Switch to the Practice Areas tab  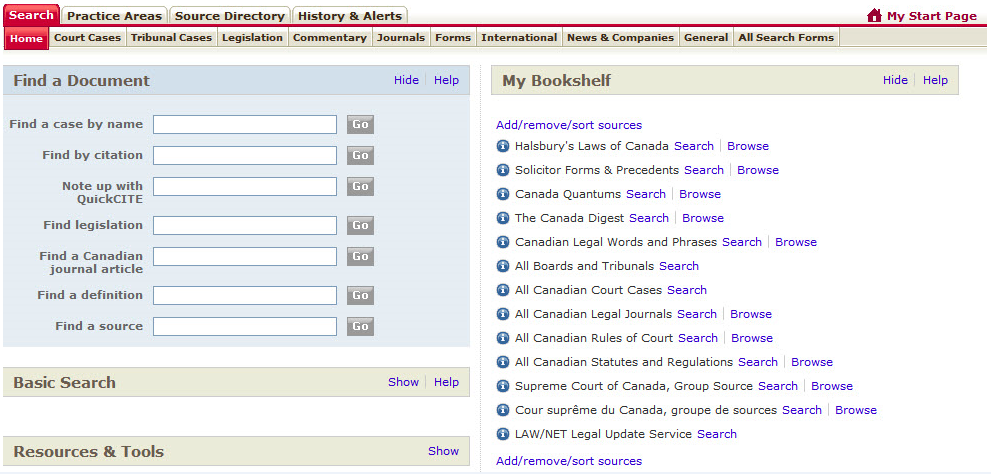[x=114, y=16]
